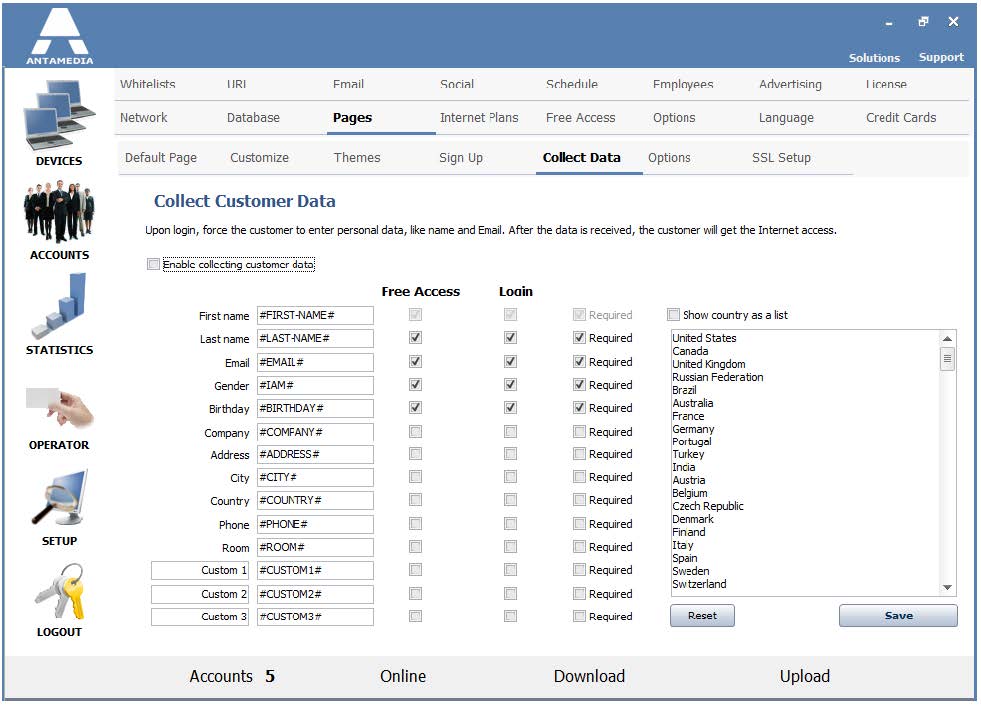The height and width of the screenshot is (706, 981).
Task: Click the Upload status bar entry
Action: 805,676
